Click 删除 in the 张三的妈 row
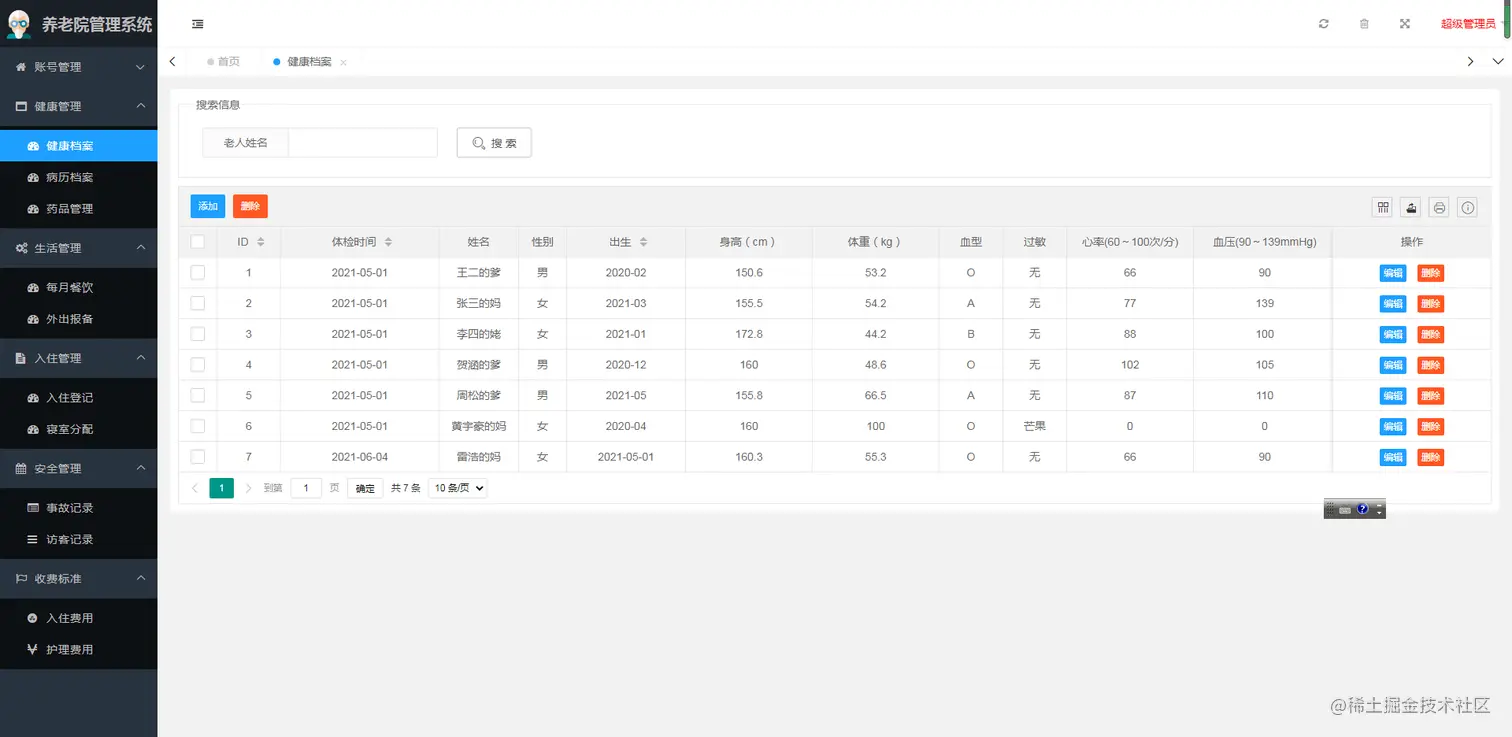This screenshot has height=737, width=1512. [x=1431, y=304]
